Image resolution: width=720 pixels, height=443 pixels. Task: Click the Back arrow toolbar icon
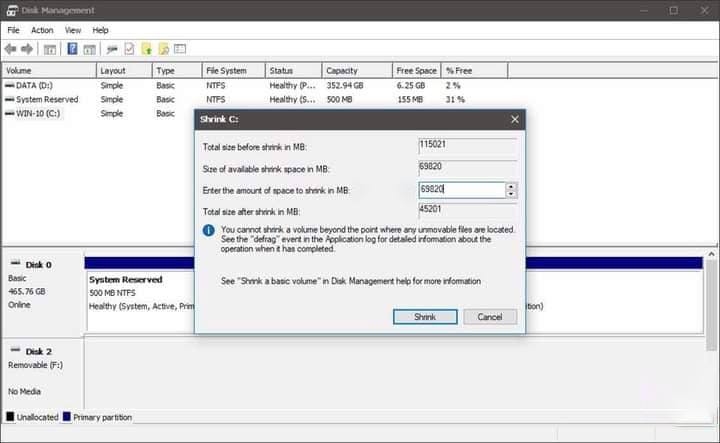pyautogui.click(x=11, y=48)
